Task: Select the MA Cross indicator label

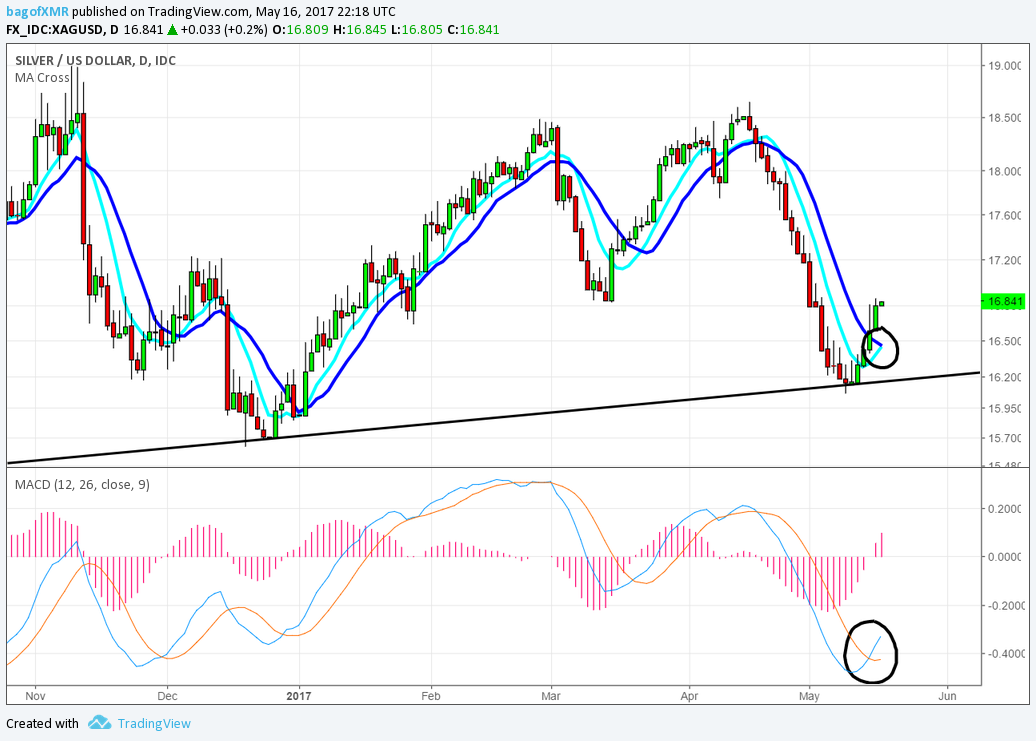Action: coord(42,77)
